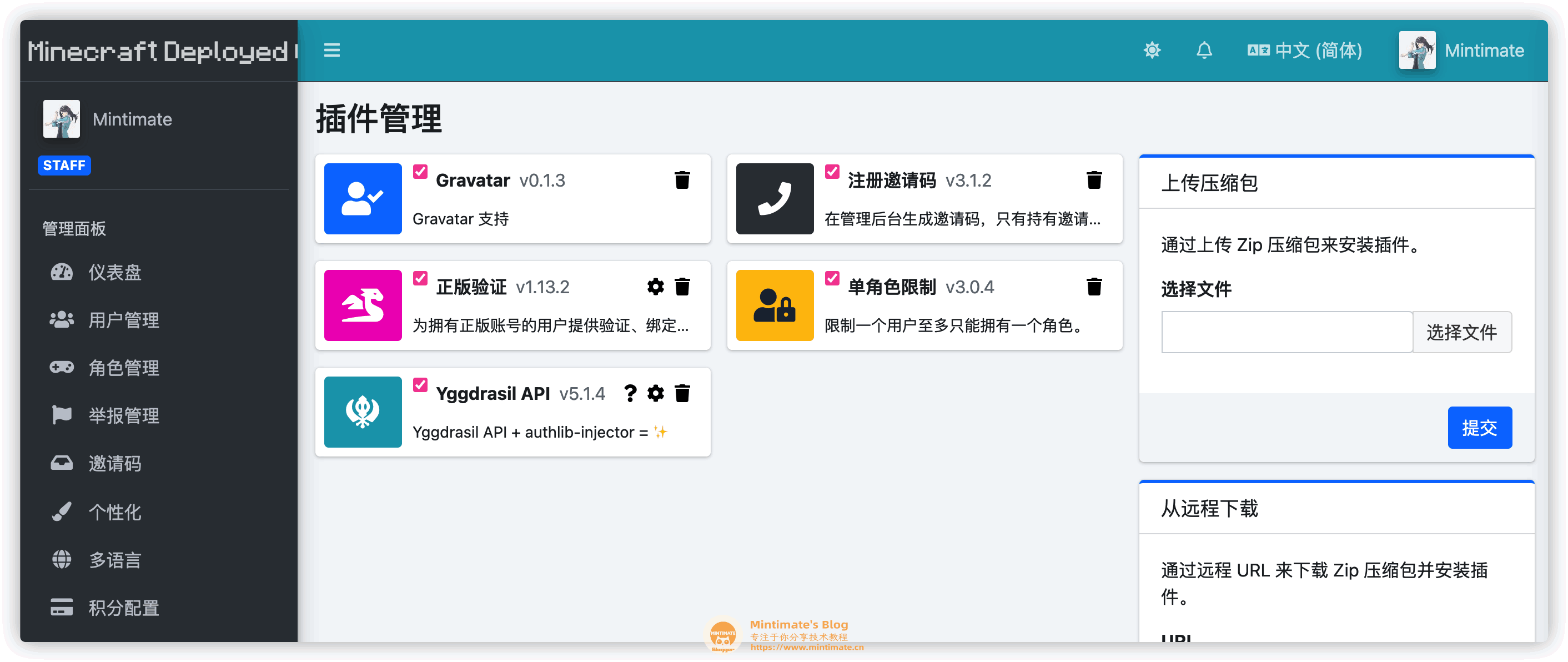Disable the Gravatar plugin checkbox

point(420,172)
